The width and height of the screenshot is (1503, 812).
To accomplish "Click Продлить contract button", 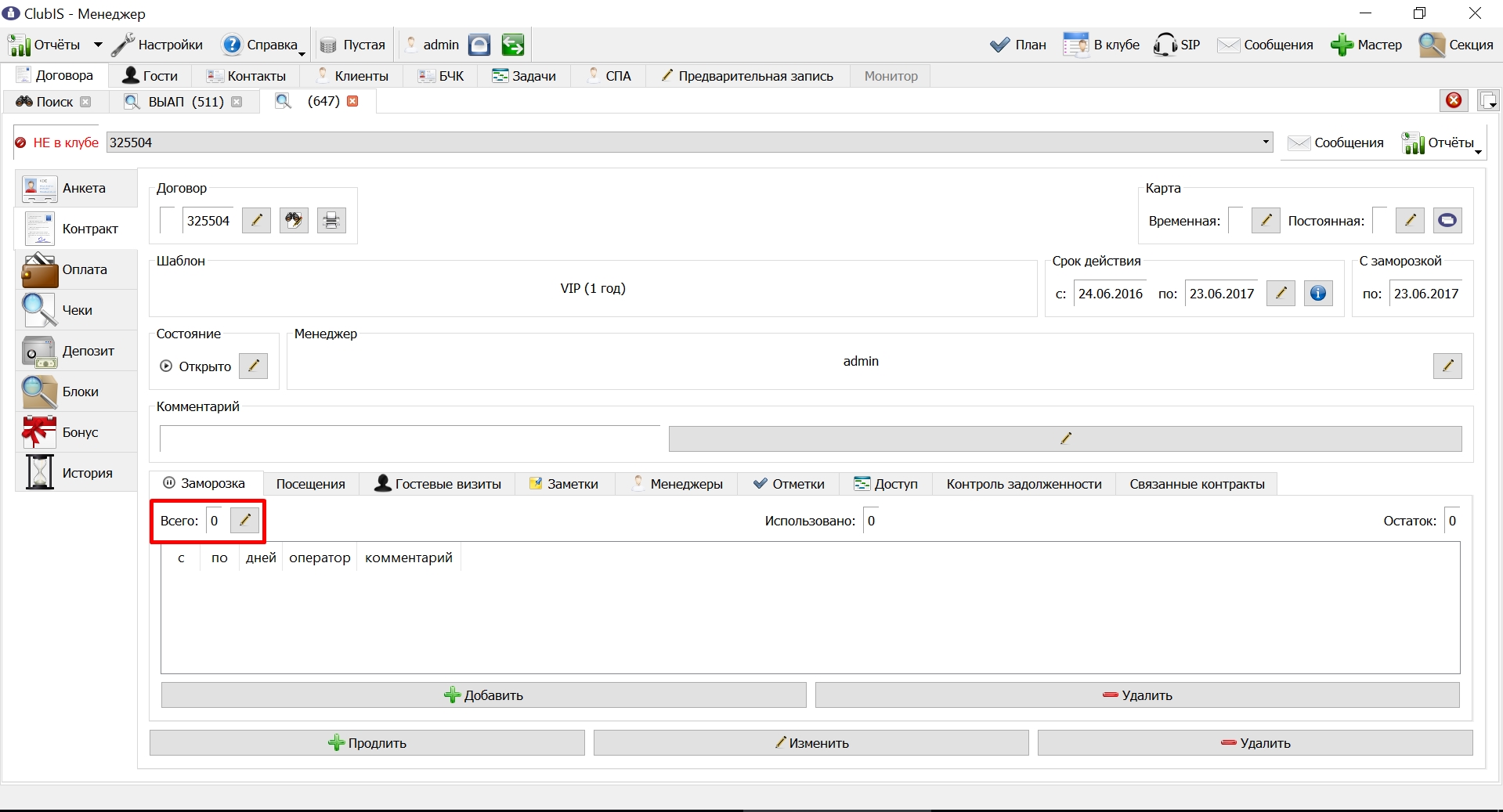I will click(367, 743).
